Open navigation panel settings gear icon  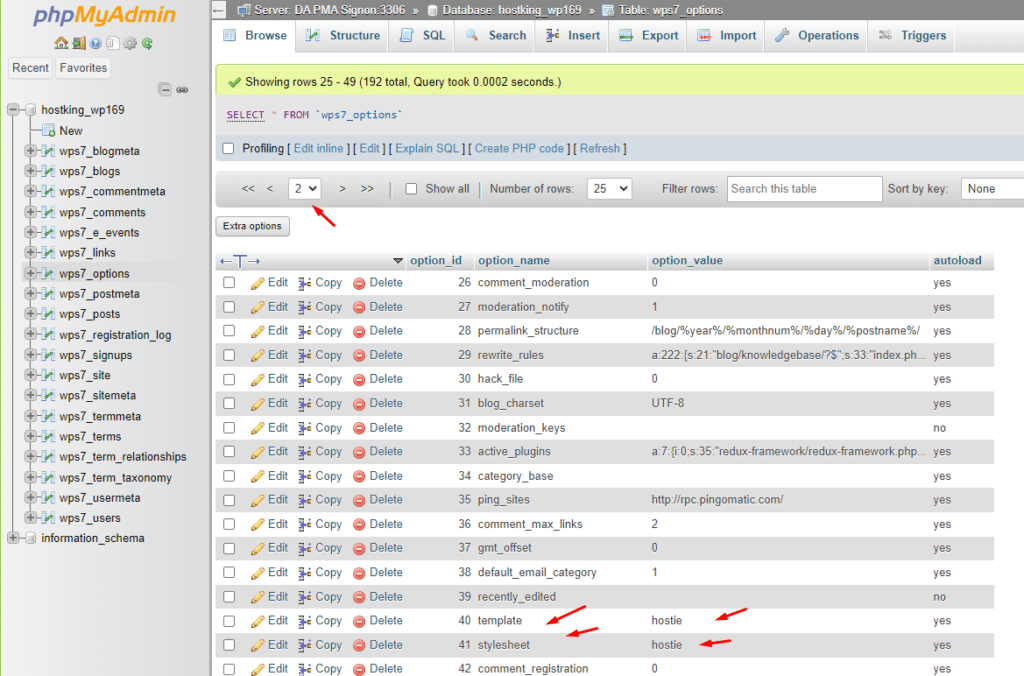[130, 43]
